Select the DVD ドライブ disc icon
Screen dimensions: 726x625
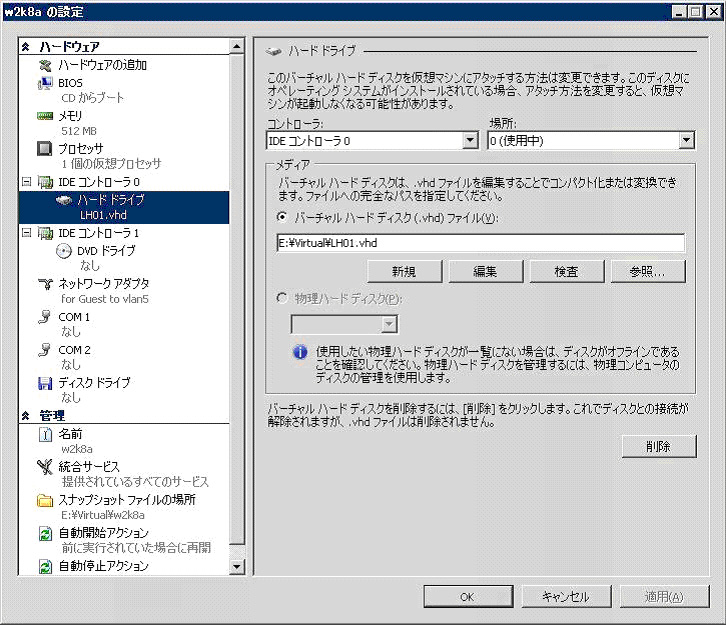click(64, 251)
